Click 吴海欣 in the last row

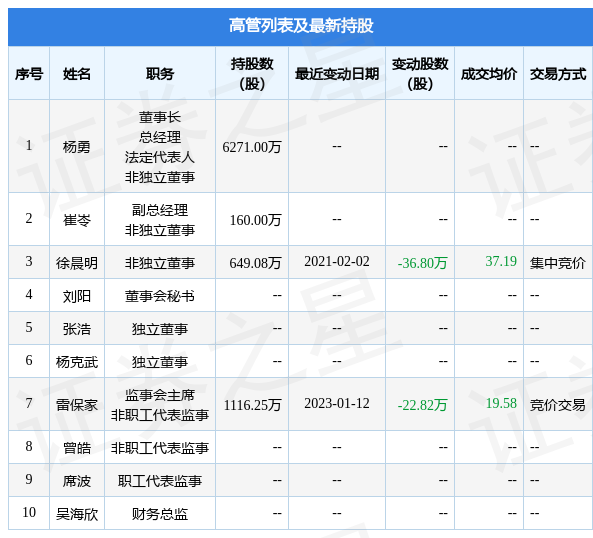click(x=77, y=514)
